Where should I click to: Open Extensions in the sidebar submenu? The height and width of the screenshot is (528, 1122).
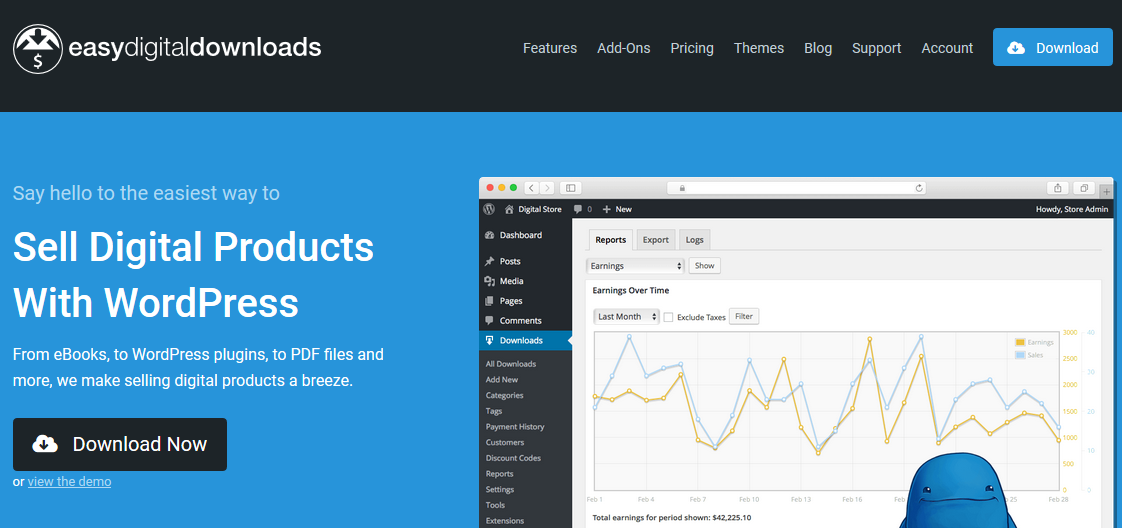pyautogui.click(x=504, y=521)
